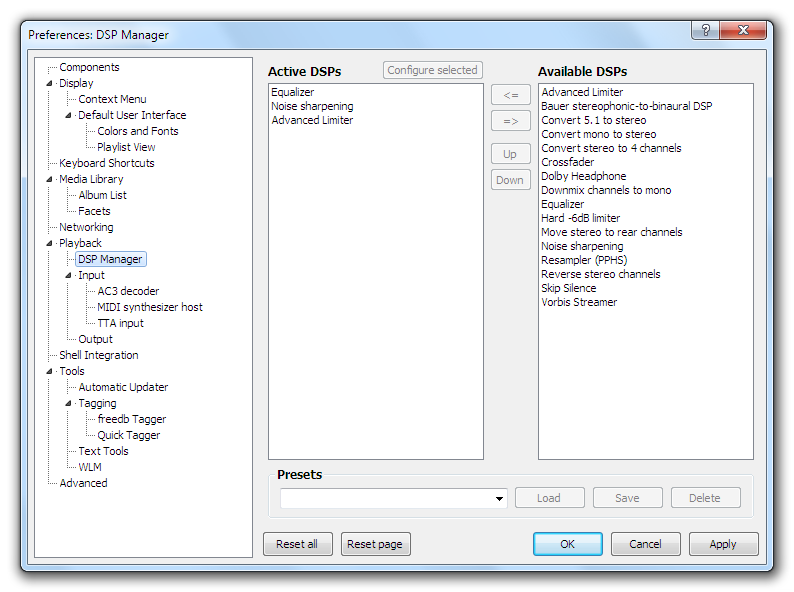Select Colors and Fonts page
Image resolution: width=794 pixels, height=592 pixels.
(137, 131)
